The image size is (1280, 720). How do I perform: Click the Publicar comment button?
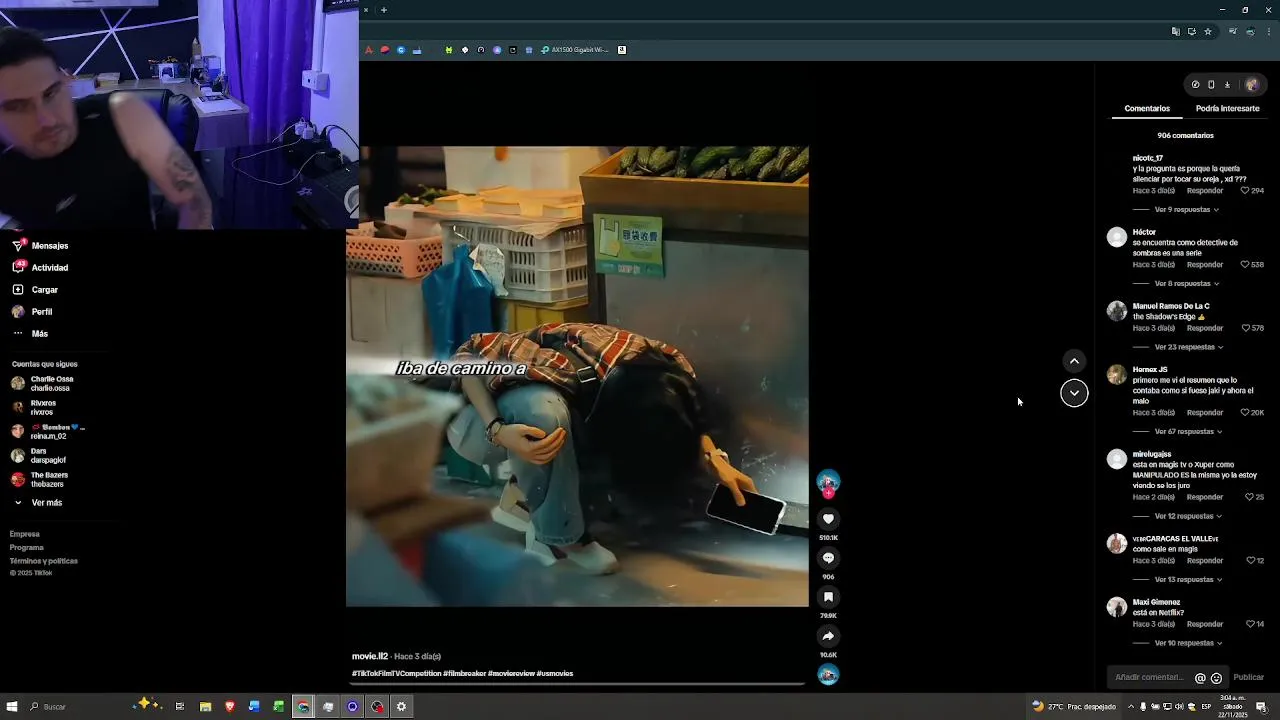[x=1248, y=678]
